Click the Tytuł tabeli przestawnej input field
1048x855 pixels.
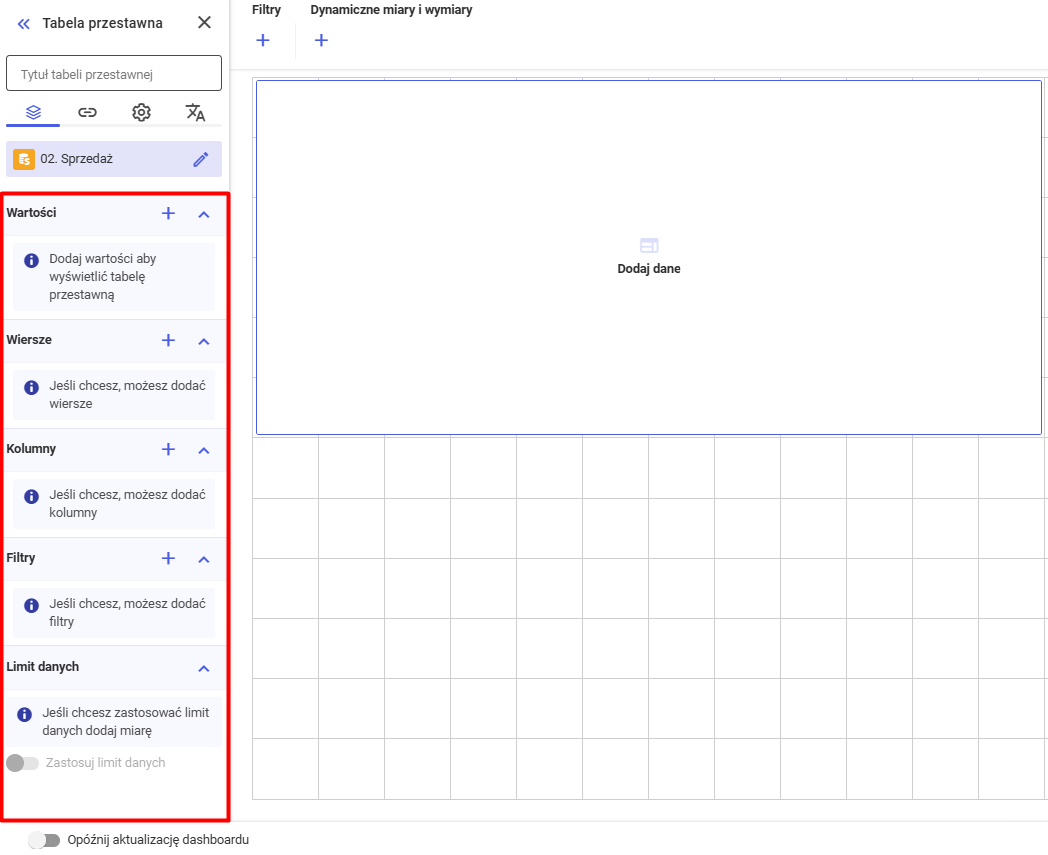114,74
